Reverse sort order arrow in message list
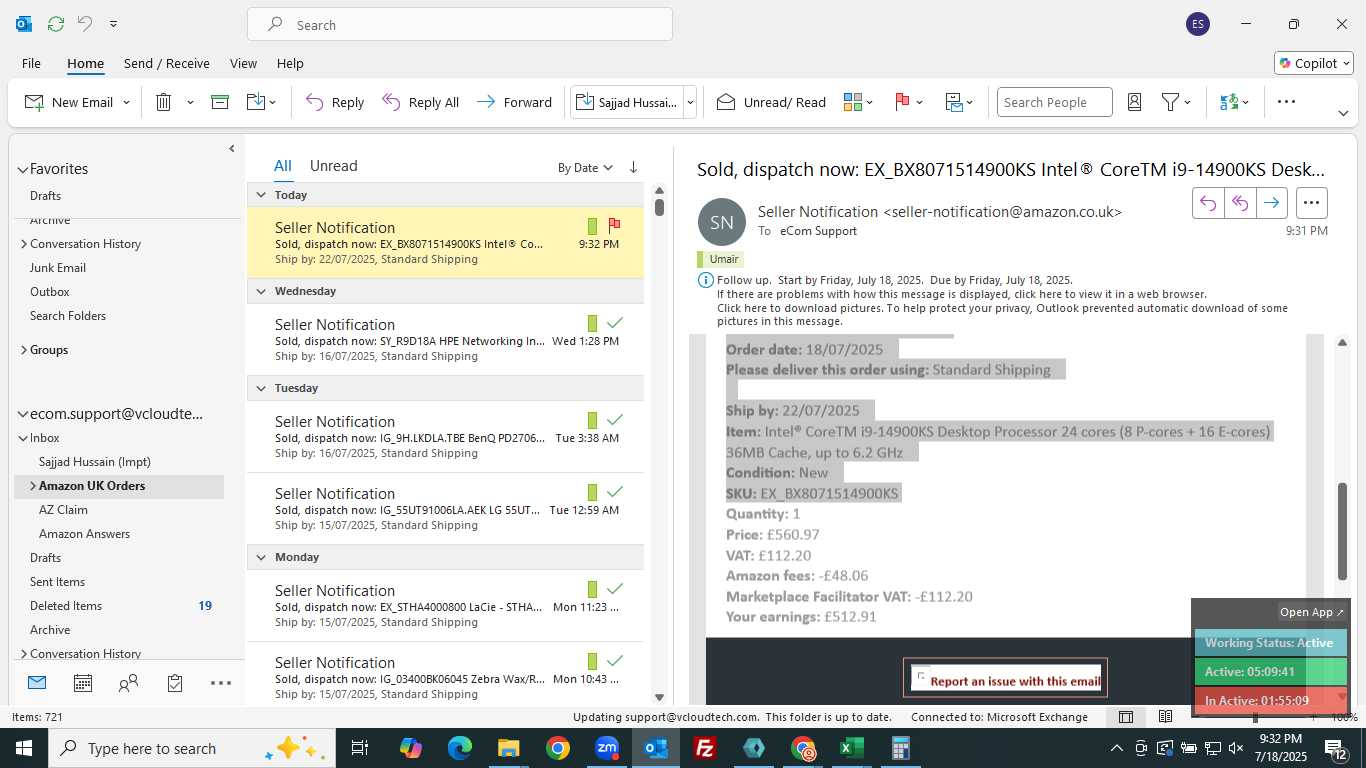1366x768 pixels. (633, 168)
